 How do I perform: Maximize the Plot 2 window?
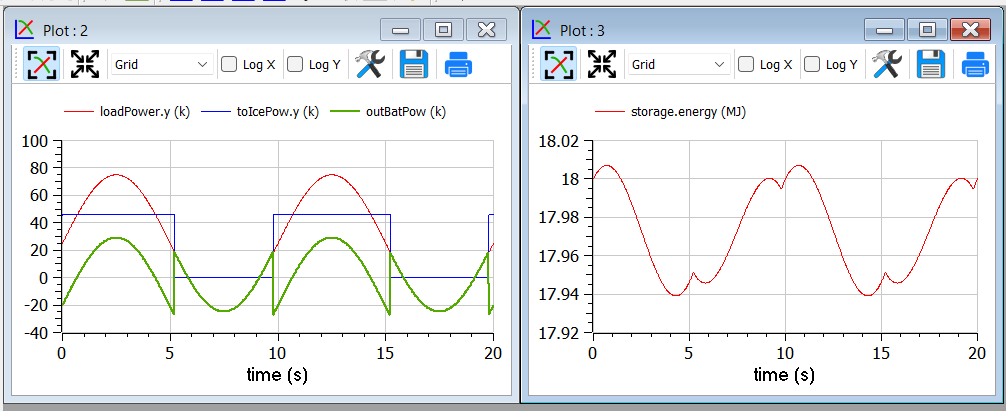tap(444, 30)
